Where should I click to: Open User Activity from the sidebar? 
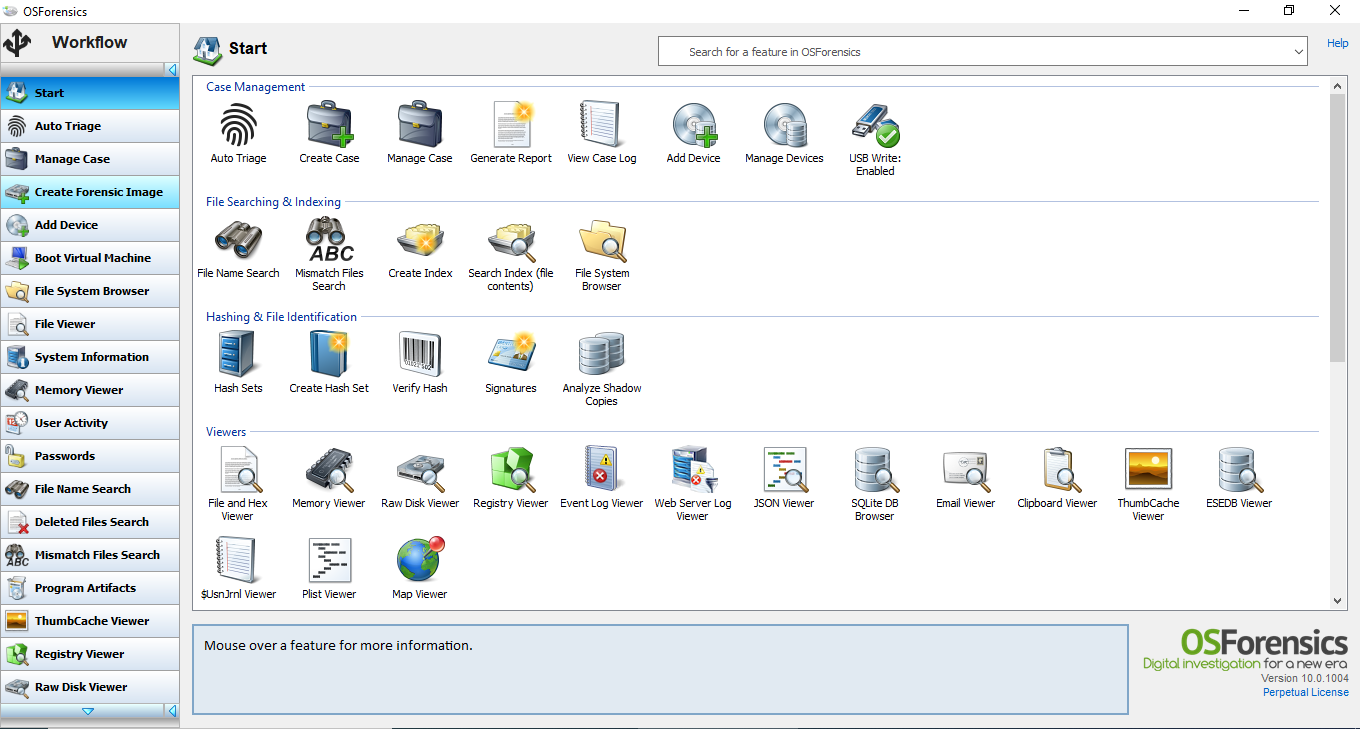(90, 423)
